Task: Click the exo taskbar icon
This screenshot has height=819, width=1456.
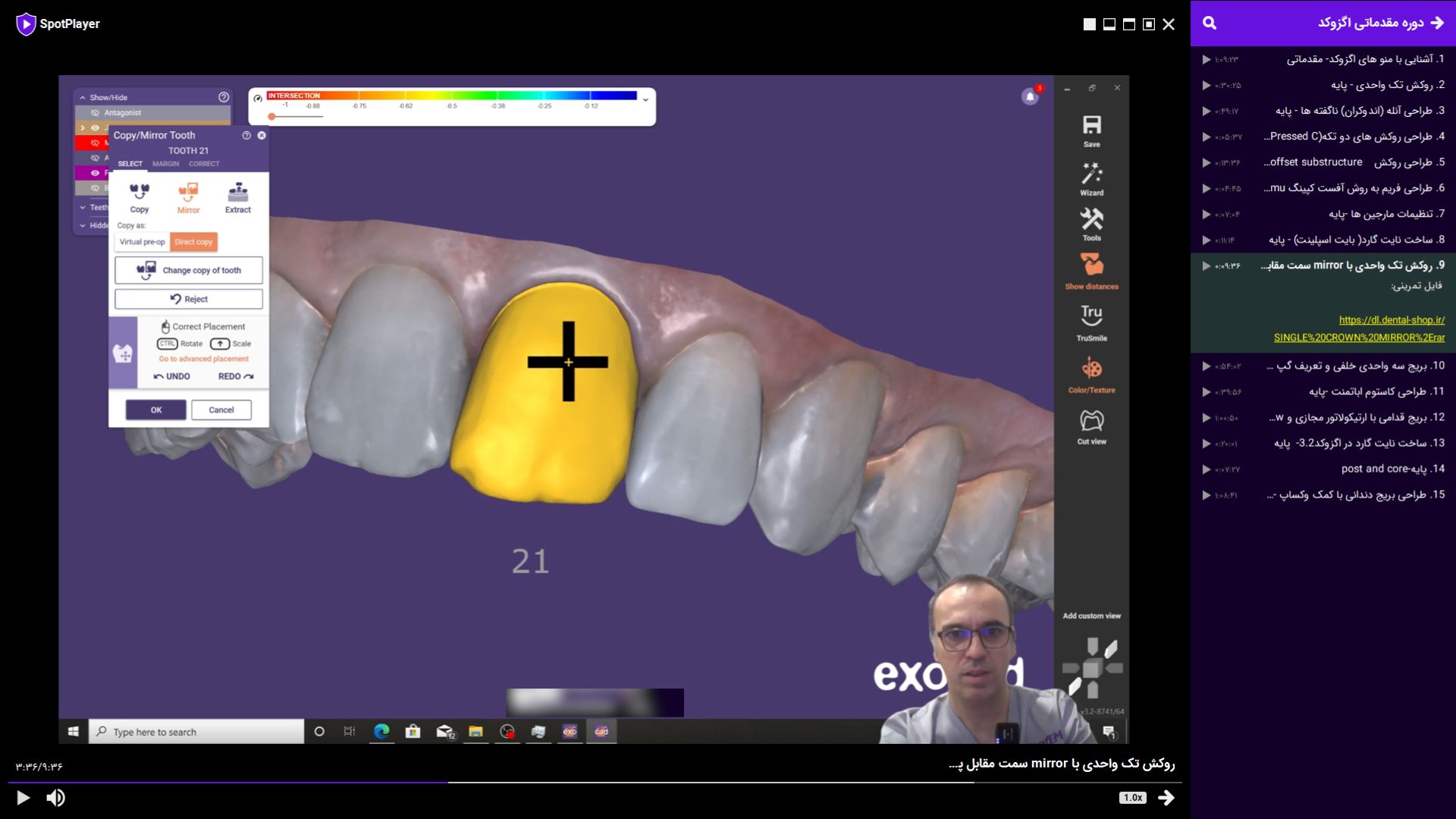Action: tap(570, 732)
